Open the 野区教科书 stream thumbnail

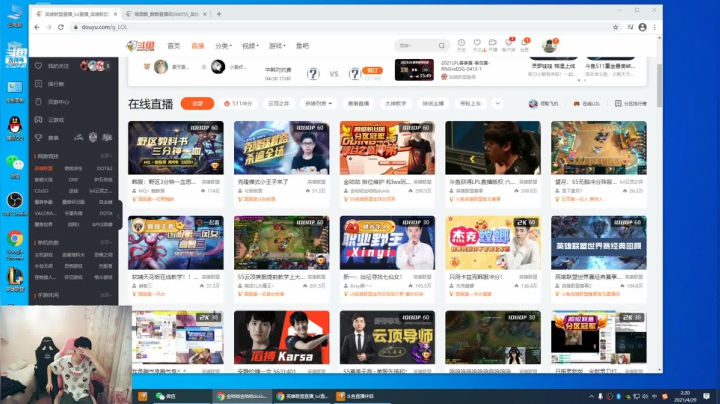click(176, 148)
